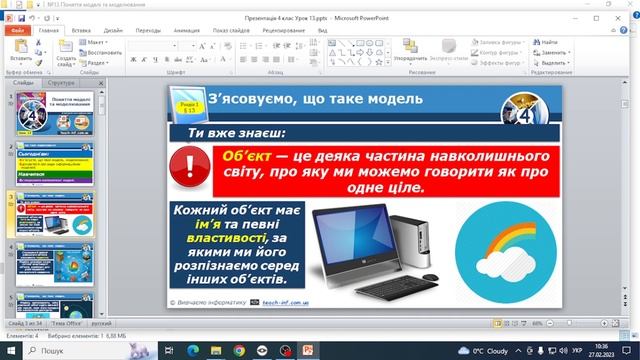The image size is (640, 360).
Task: Click the teach-inf.com.ua link on slide
Action: click(x=285, y=302)
